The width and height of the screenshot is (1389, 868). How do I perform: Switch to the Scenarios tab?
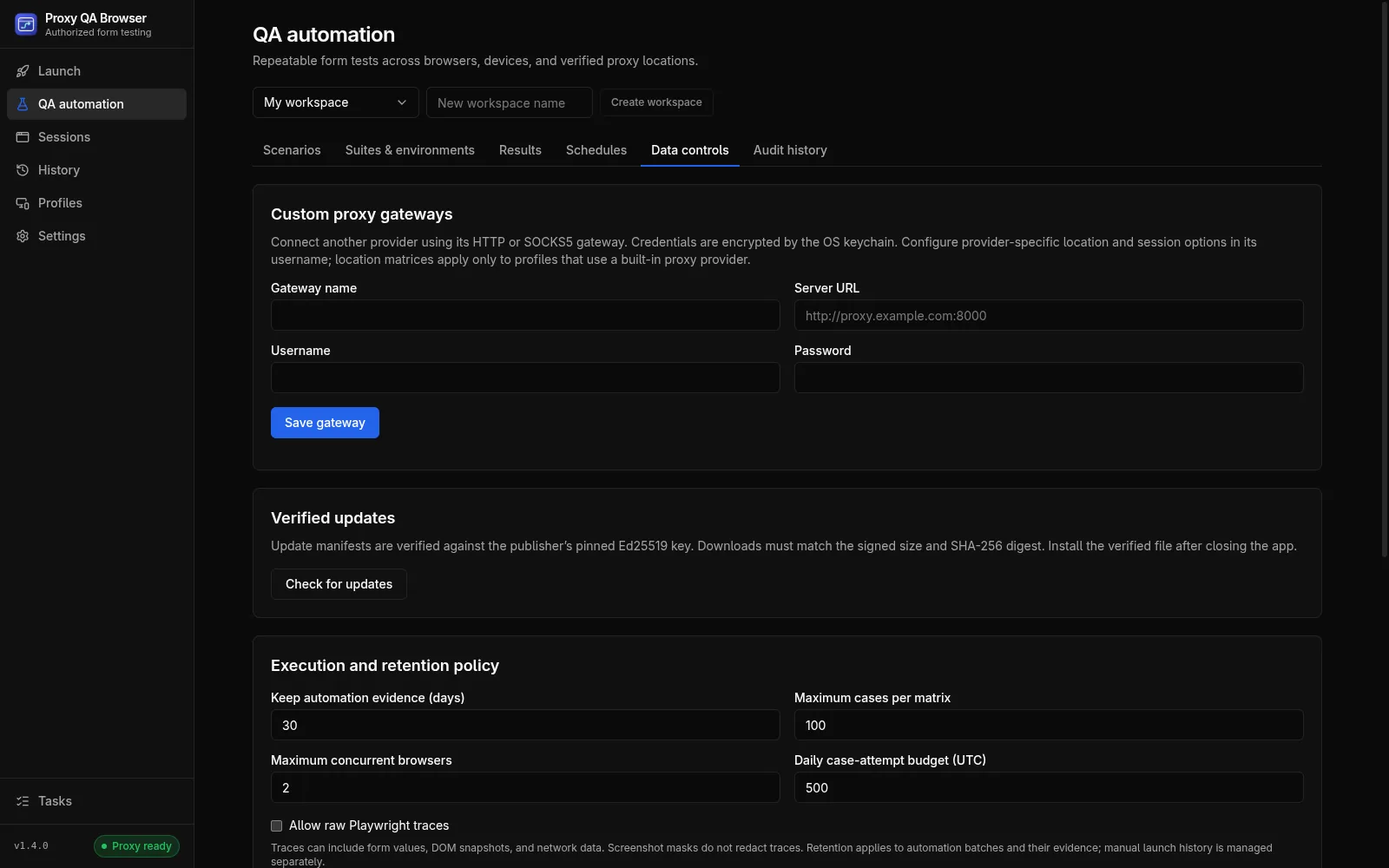[292, 150]
